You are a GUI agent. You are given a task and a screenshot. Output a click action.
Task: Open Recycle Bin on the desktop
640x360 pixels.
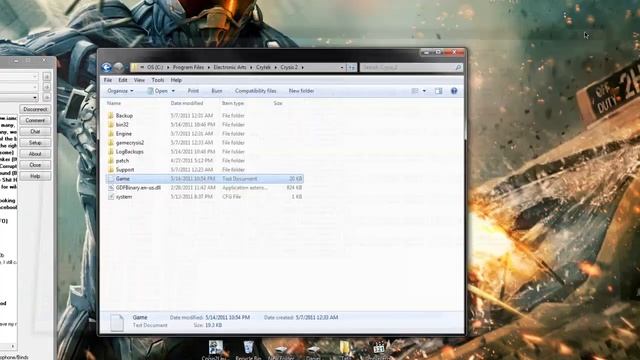pos(248,349)
